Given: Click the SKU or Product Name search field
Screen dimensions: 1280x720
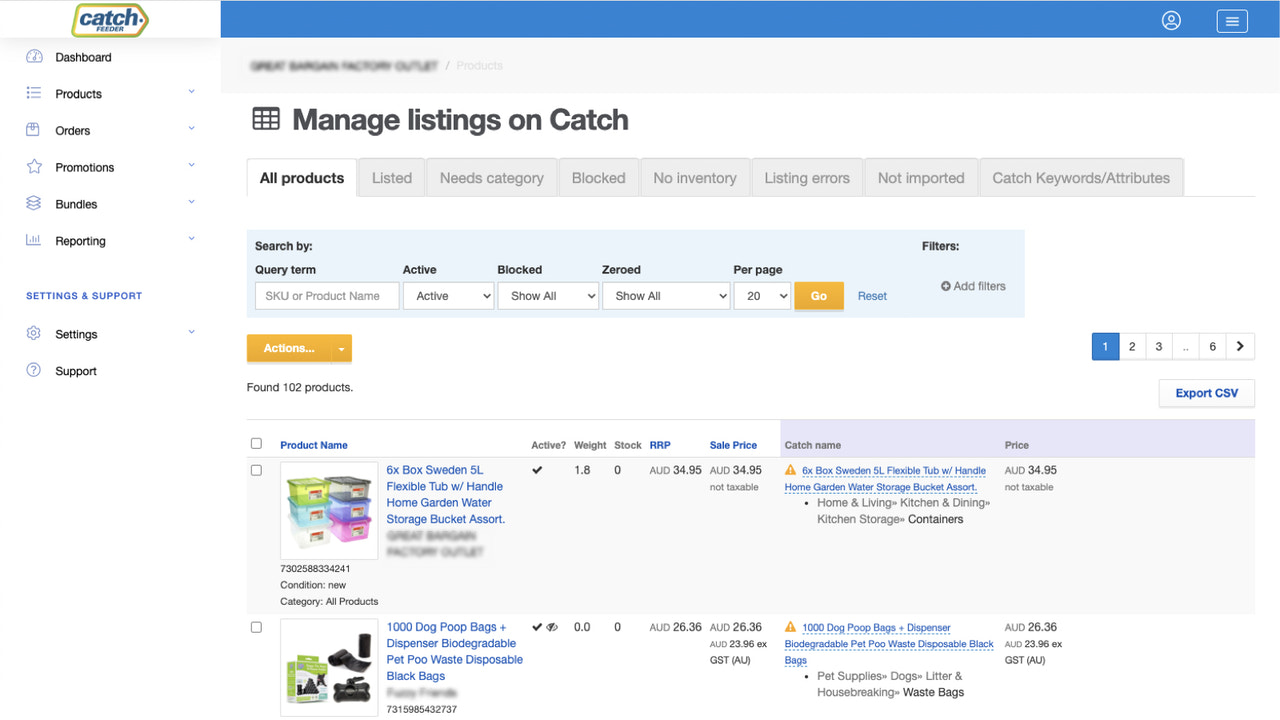Looking at the screenshot, I should point(326,295).
